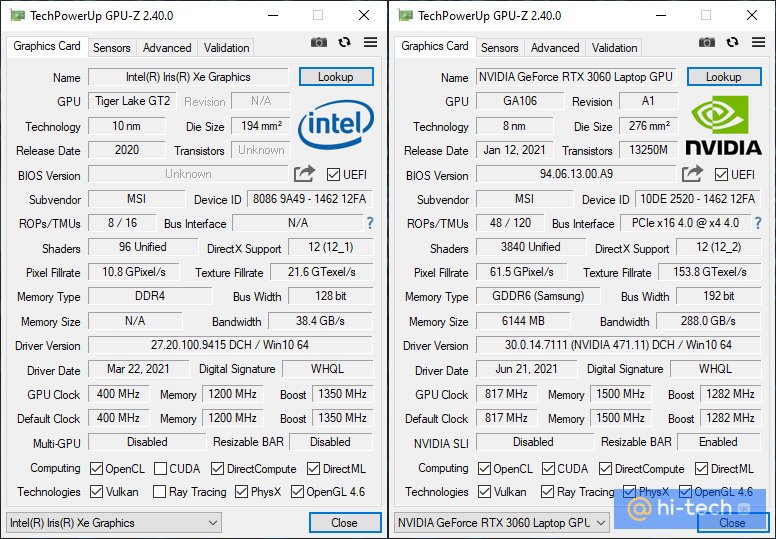This screenshot has width=776, height=539.
Task: Toggle Vulkan checkbox in NVIDIA window
Action: 485,491
